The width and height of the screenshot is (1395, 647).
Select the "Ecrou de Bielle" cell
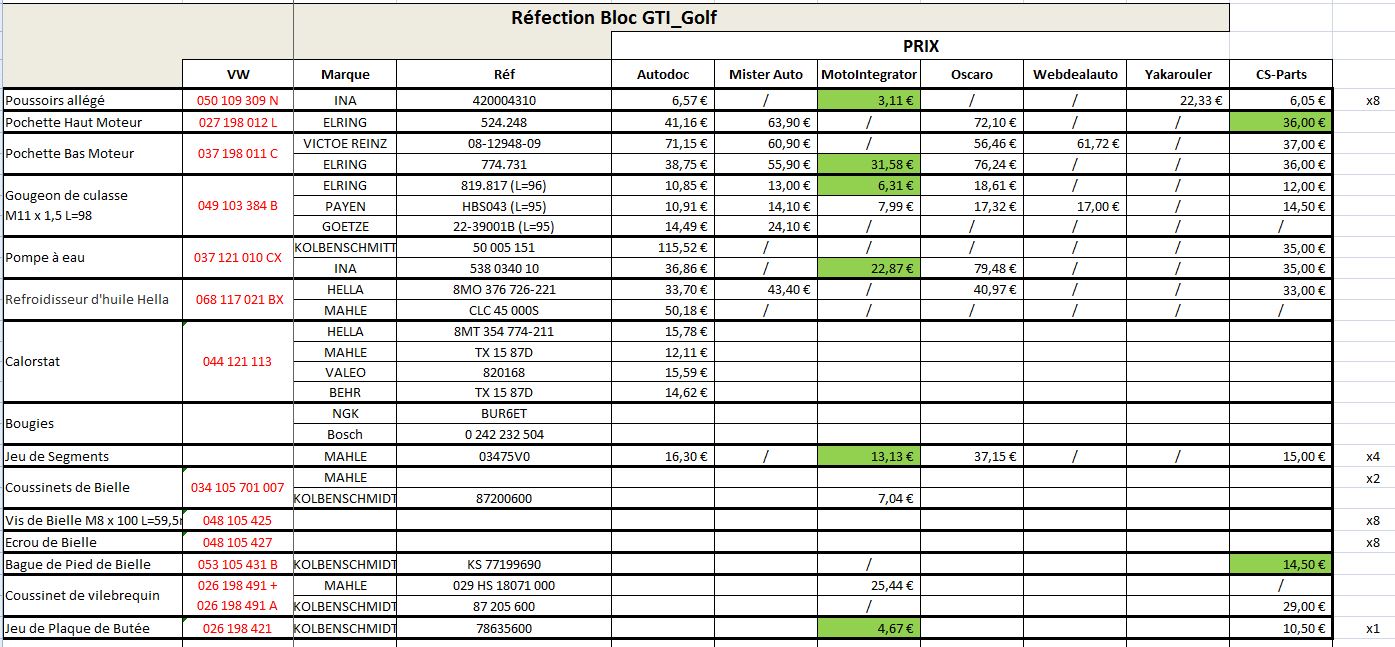coord(93,542)
